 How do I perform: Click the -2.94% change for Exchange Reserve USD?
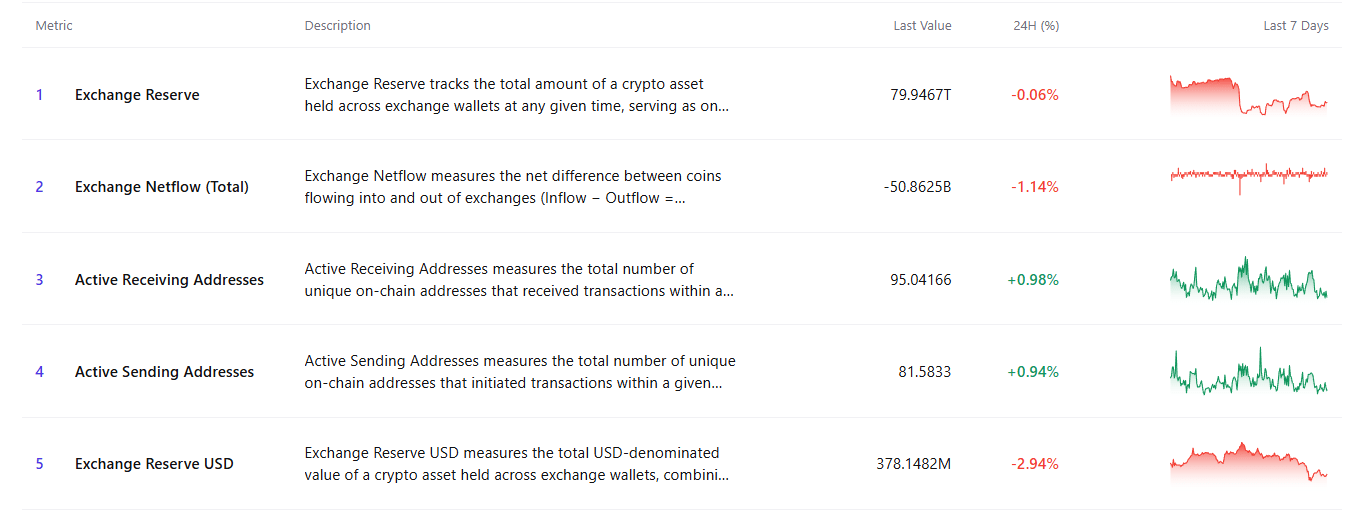1035,464
